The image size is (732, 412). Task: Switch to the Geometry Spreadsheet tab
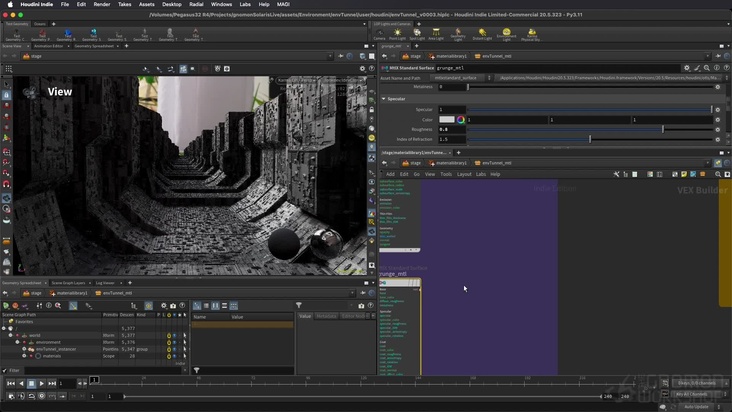[x=92, y=45]
